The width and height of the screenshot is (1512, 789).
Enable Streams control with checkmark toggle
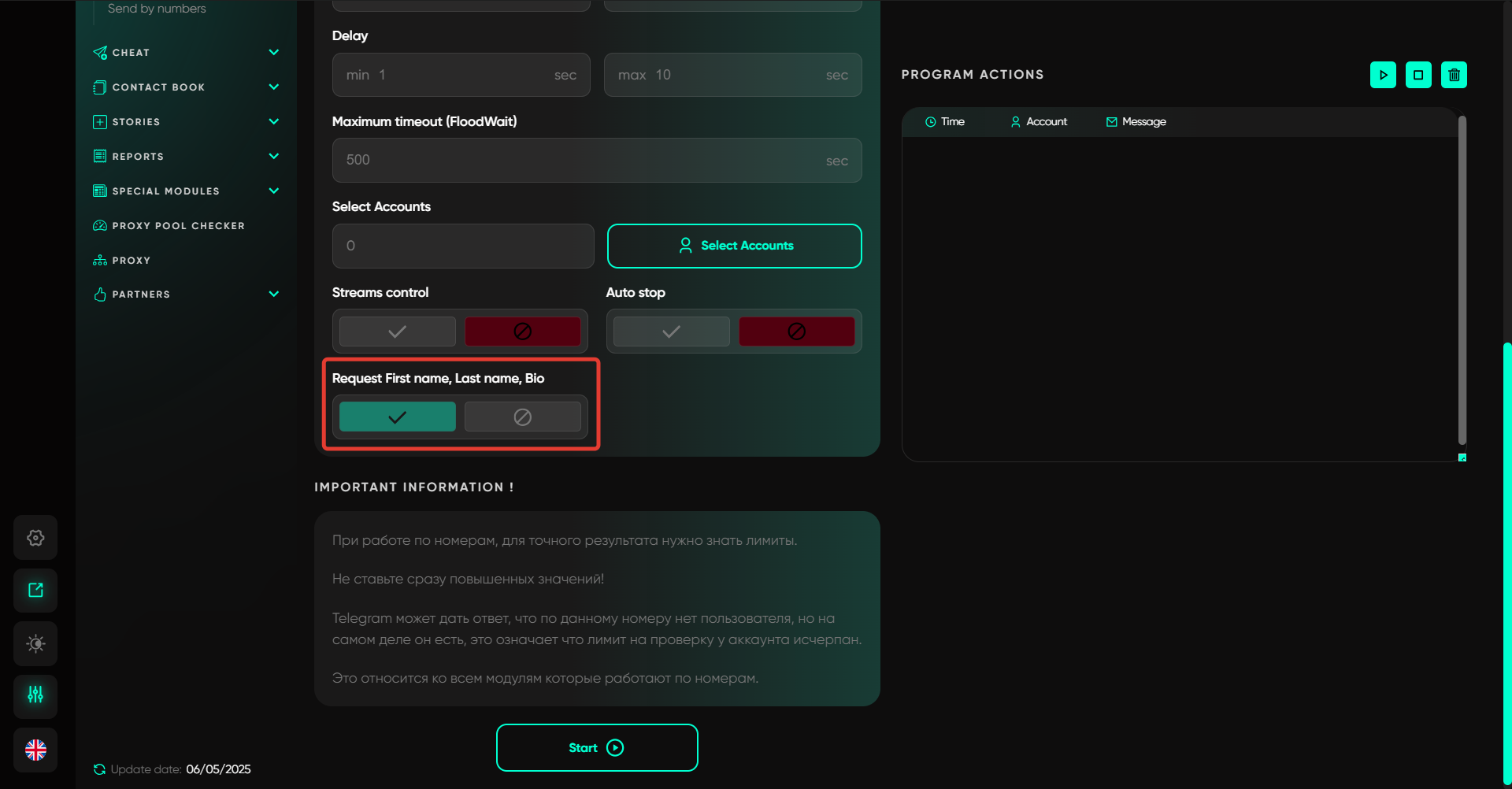pos(398,332)
